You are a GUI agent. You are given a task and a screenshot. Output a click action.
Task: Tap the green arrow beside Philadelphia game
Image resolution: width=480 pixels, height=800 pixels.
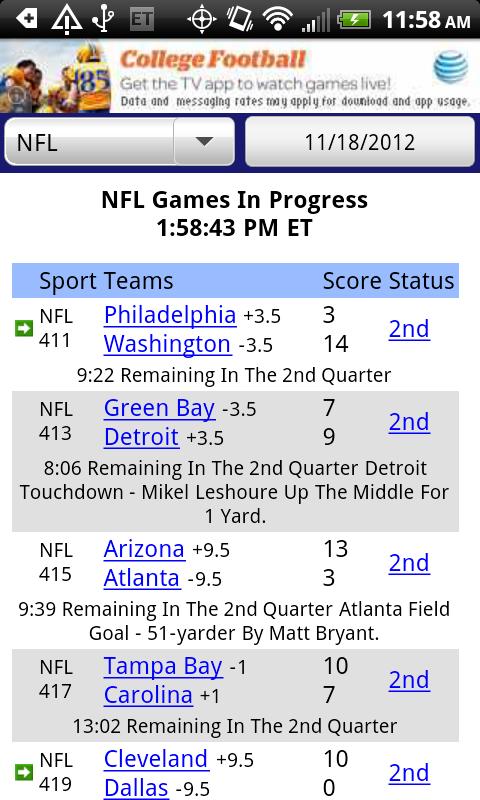click(23, 328)
